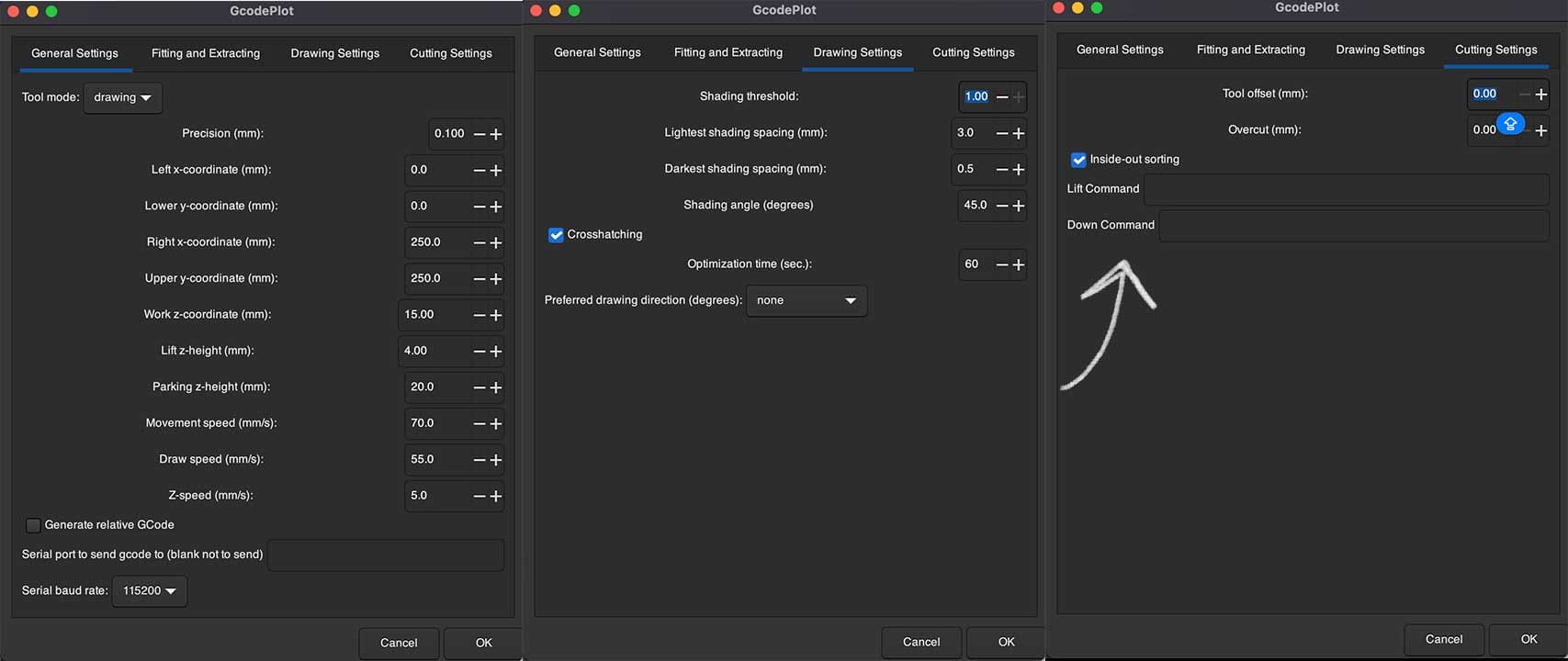Screen dimensions: 1568x661
Task: Expand Preferred drawing direction dropdown
Action: [x=807, y=300]
